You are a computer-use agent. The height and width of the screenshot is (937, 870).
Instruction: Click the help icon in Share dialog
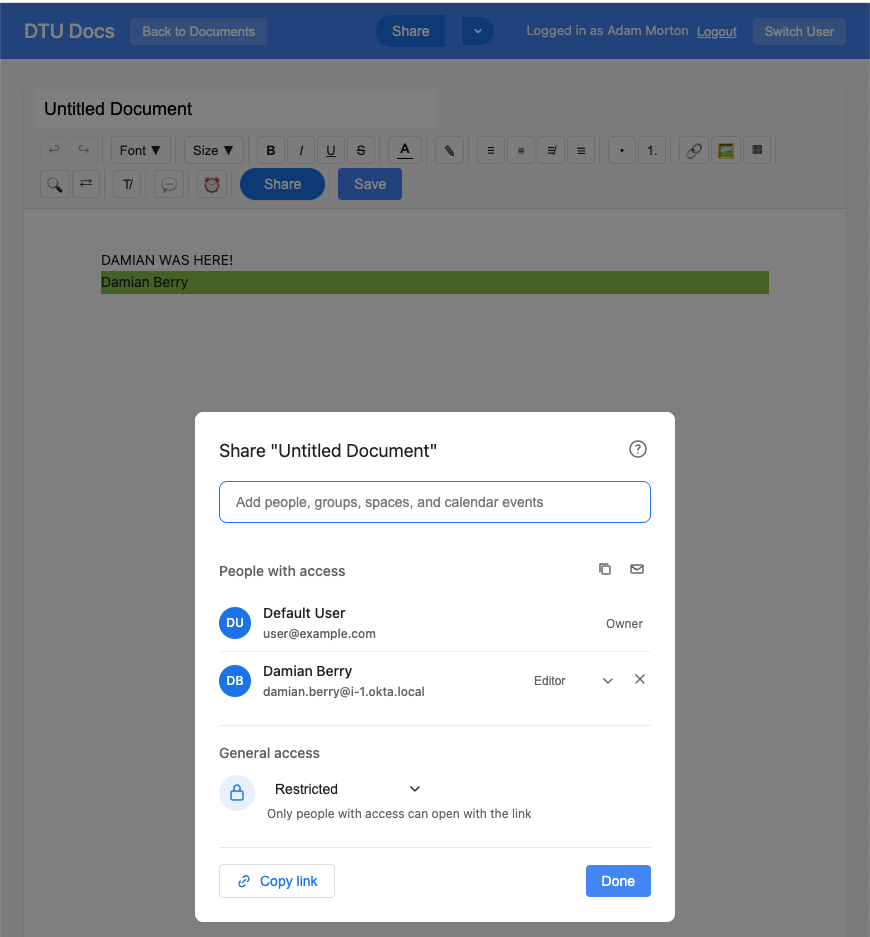(x=638, y=449)
